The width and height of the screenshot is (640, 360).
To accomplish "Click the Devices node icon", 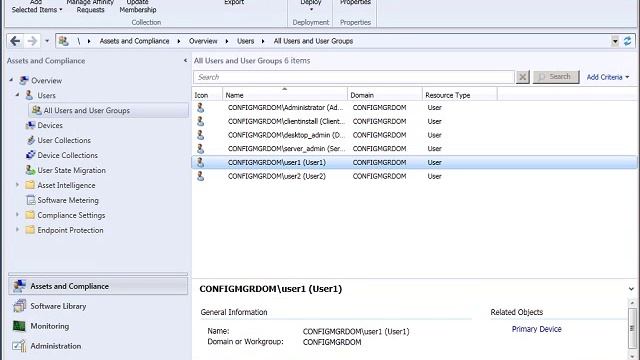I will pos(30,125).
